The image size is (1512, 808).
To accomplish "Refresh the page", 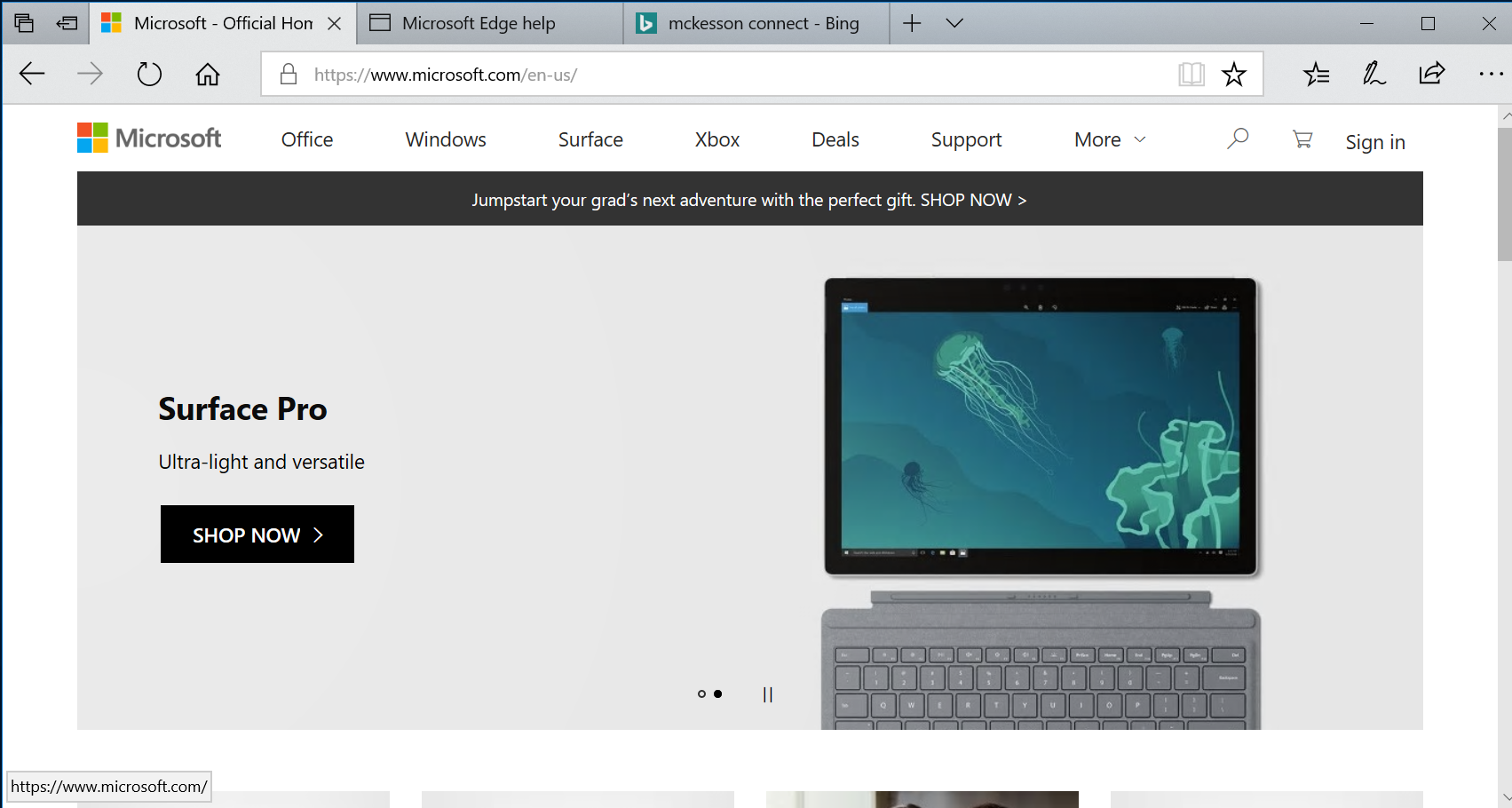I will pos(149,74).
